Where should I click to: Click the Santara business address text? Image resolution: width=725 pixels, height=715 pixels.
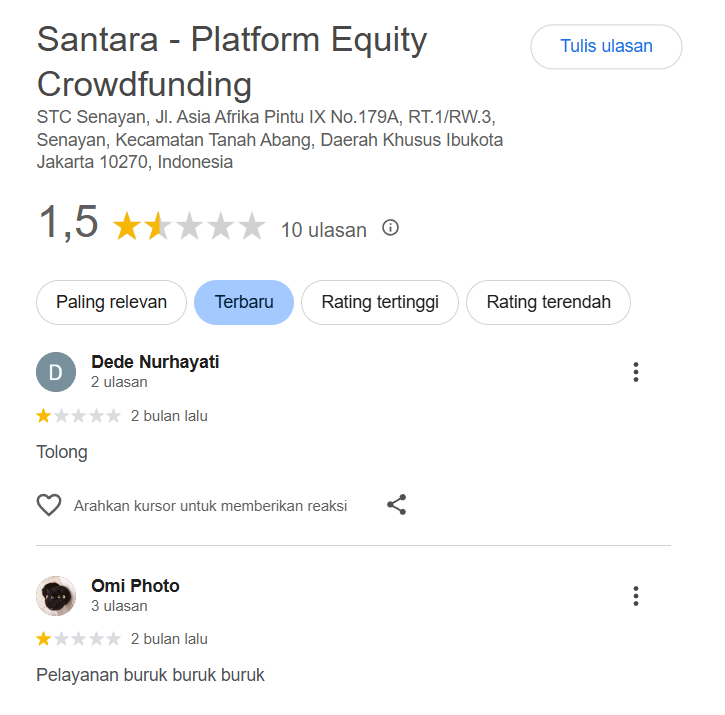(x=269, y=139)
